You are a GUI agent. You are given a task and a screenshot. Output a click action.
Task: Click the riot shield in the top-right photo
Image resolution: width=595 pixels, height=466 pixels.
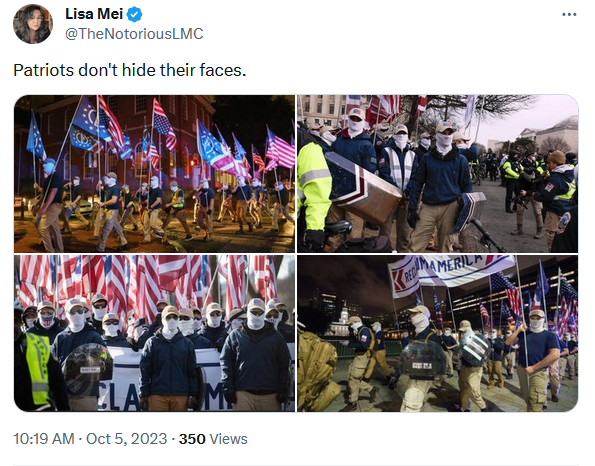point(362,189)
